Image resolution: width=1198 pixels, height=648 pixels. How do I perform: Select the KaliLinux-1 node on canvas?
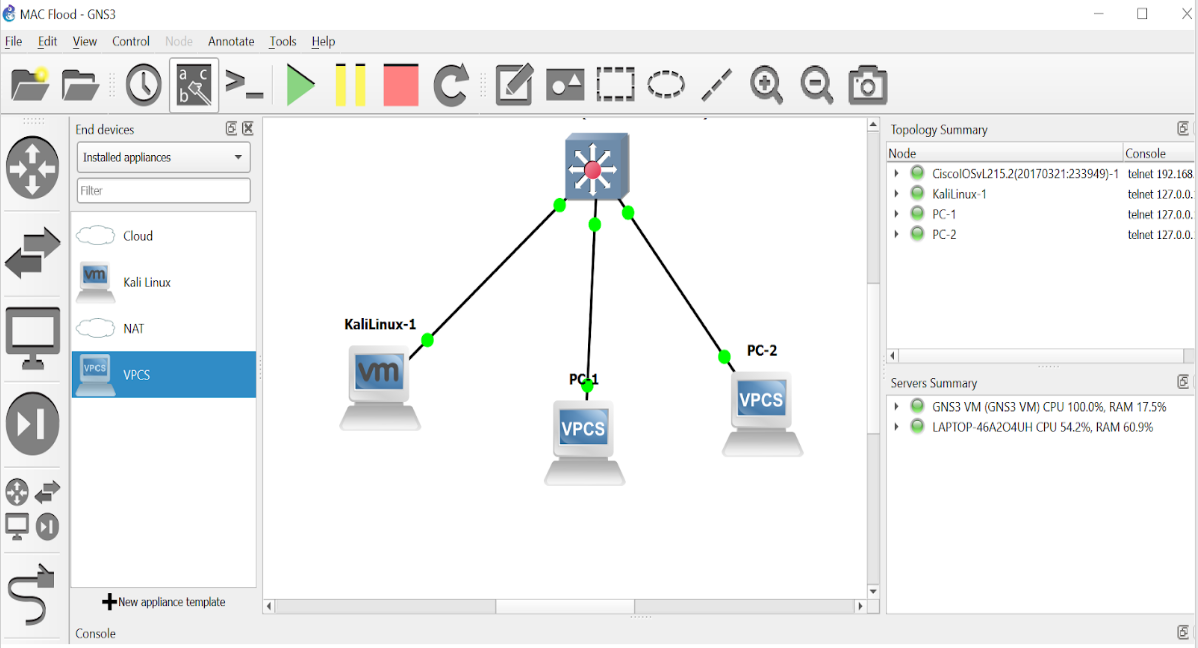tap(380, 387)
